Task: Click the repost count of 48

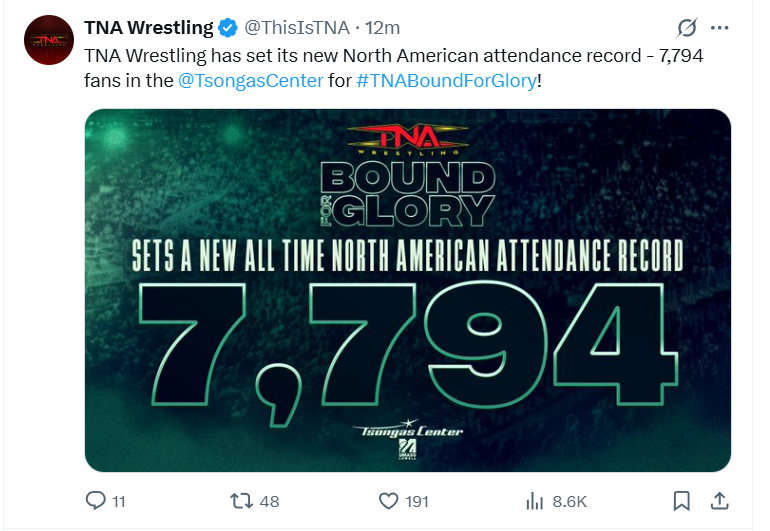Action: pyautogui.click(x=269, y=501)
